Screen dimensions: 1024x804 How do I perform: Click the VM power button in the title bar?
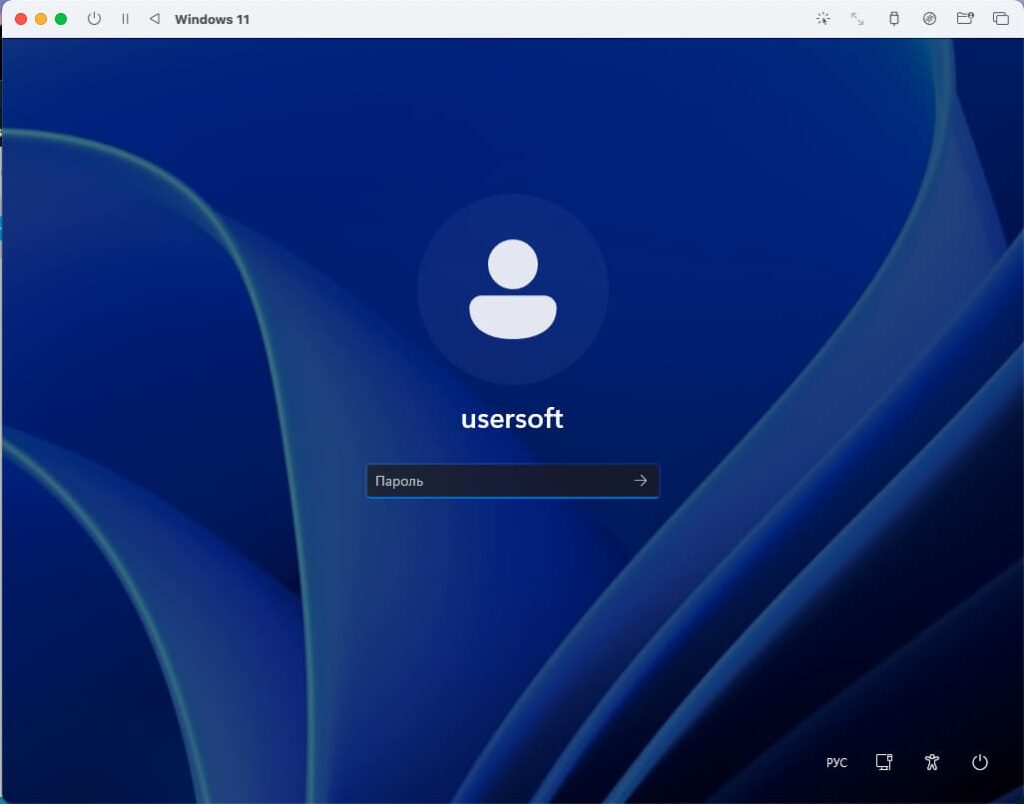tap(94, 19)
